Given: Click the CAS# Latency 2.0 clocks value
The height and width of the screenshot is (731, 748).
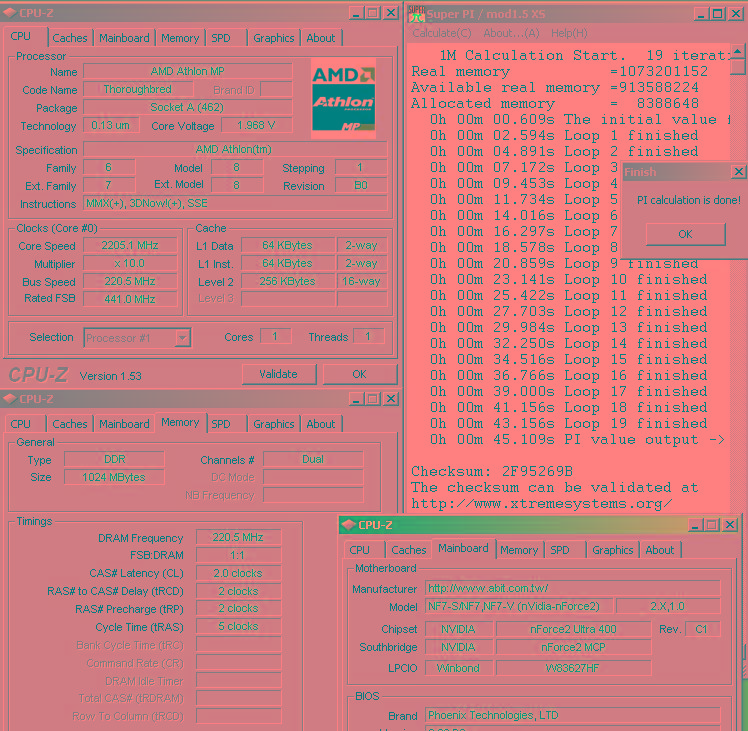Looking at the screenshot, I should (x=238, y=573).
